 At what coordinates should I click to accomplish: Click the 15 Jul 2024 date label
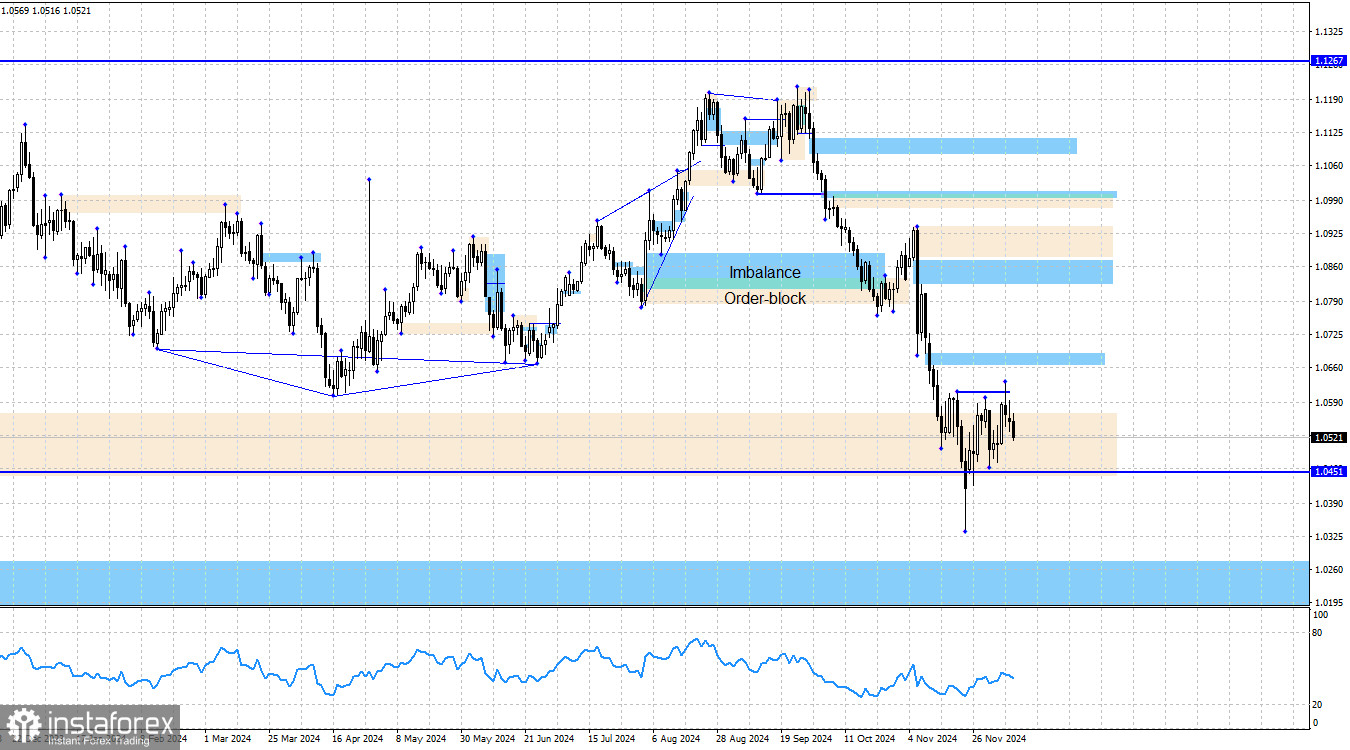click(x=613, y=739)
